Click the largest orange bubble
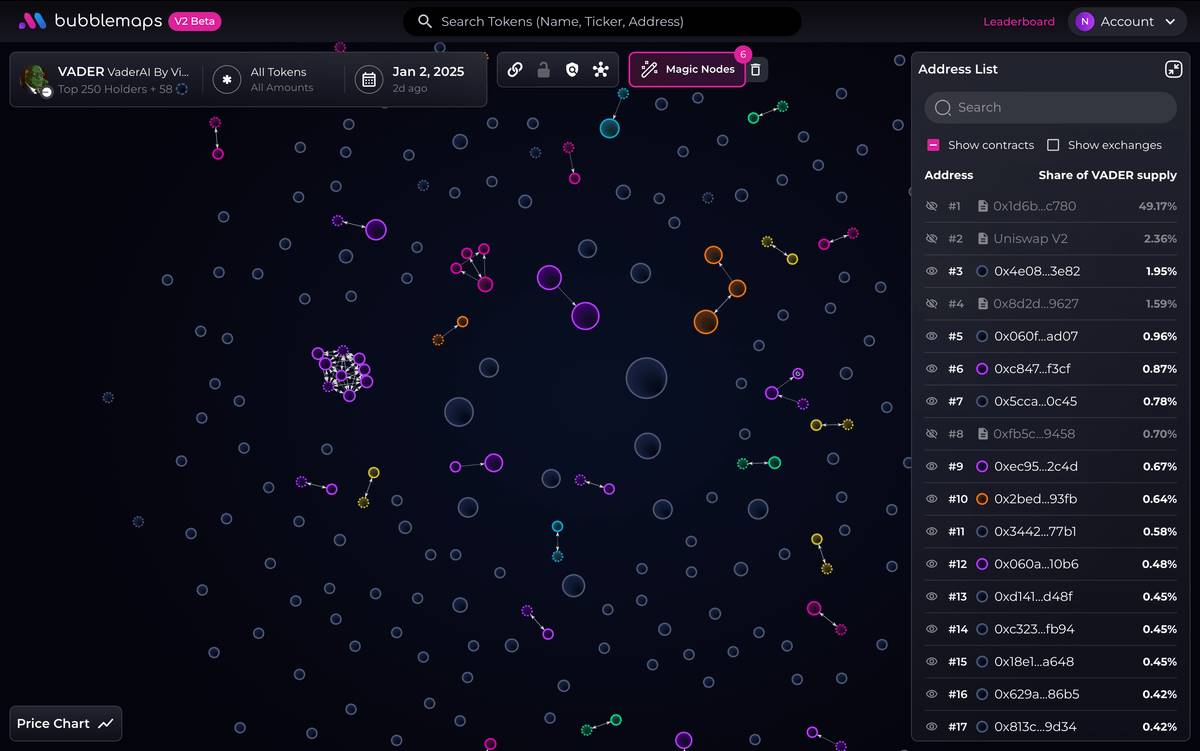This screenshot has width=1200, height=751. (706, 321)
